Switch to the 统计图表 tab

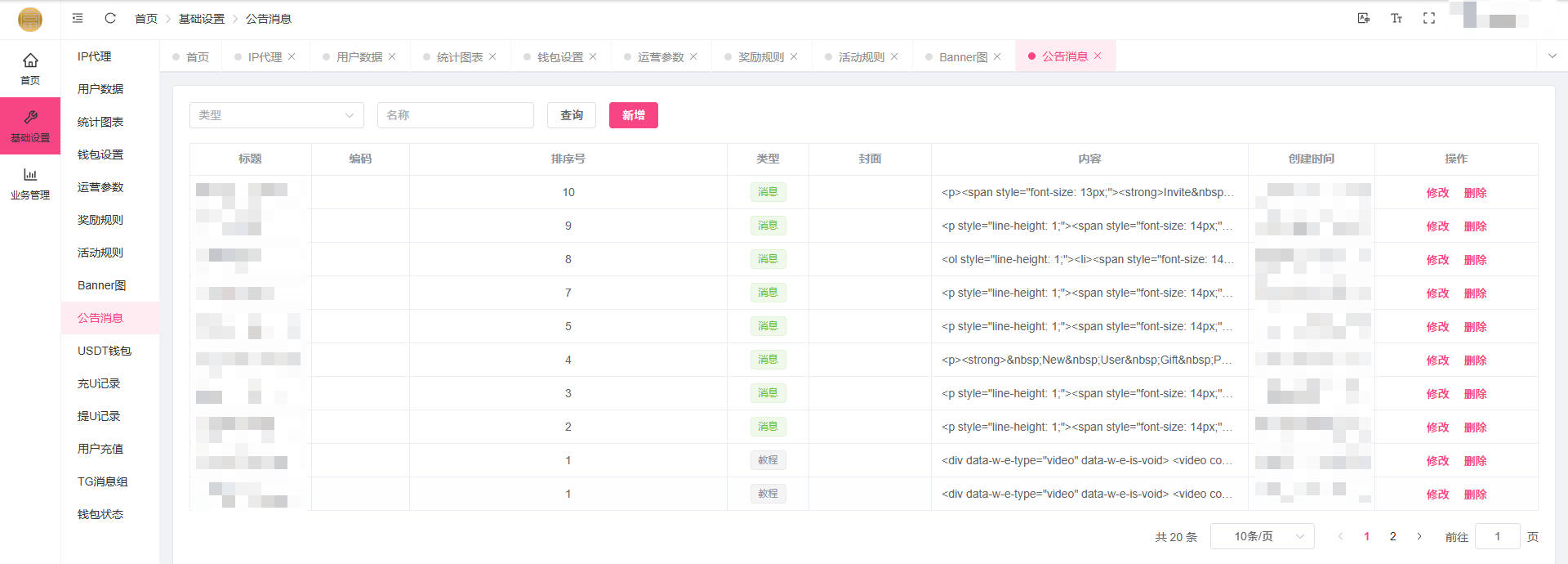click(x=459, y=57)
